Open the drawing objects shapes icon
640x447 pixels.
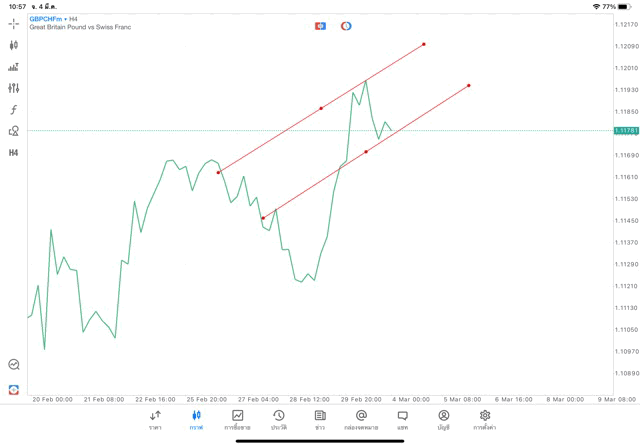tap(14, 131)
